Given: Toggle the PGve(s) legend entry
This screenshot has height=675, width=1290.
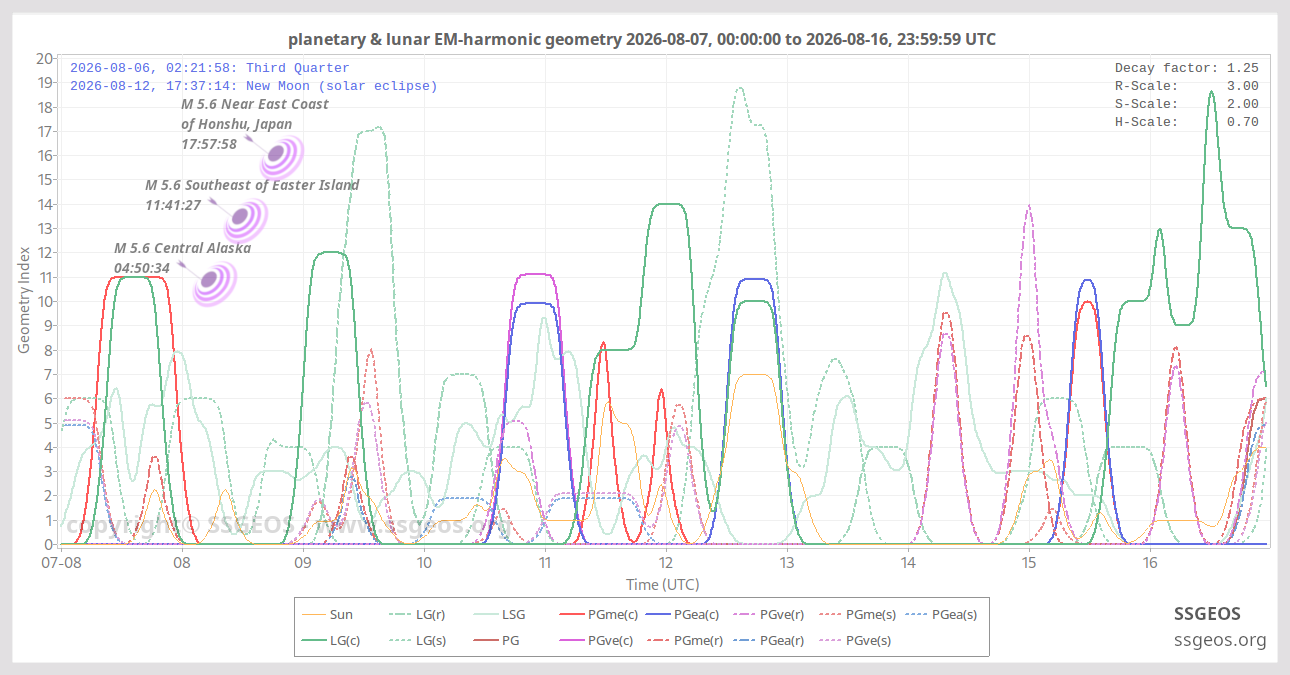Looking at the screenshot, I should (855, 640).
